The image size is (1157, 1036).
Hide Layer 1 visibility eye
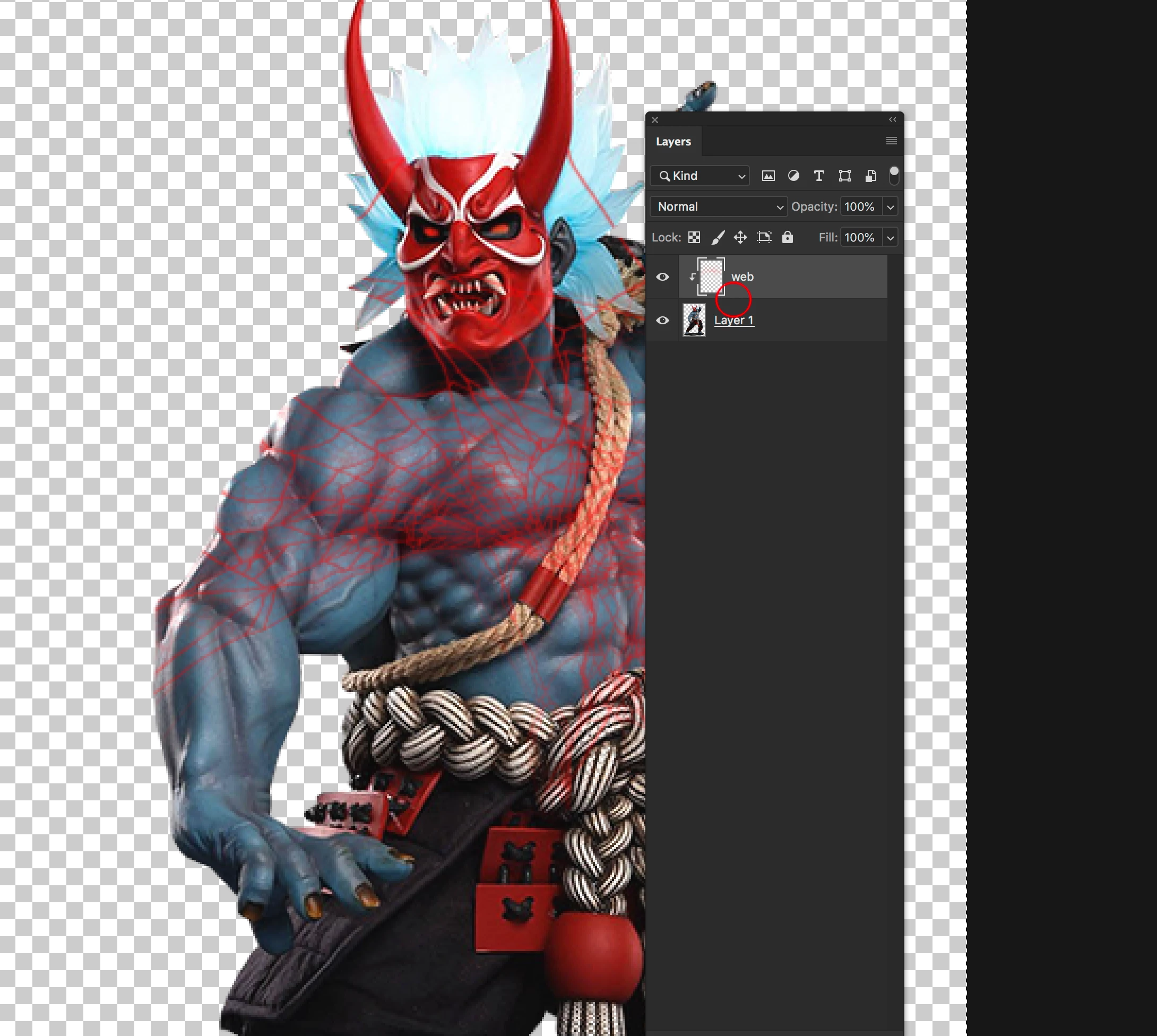[662, 321]
